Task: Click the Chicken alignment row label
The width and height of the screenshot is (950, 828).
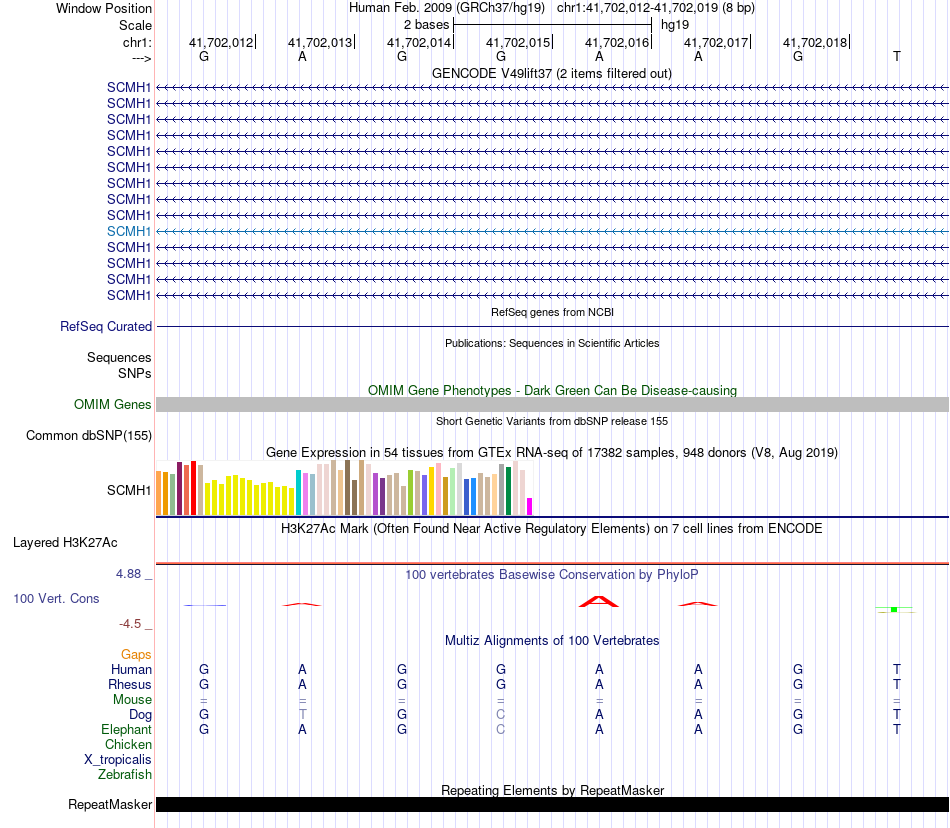Action: click(128, 744)
